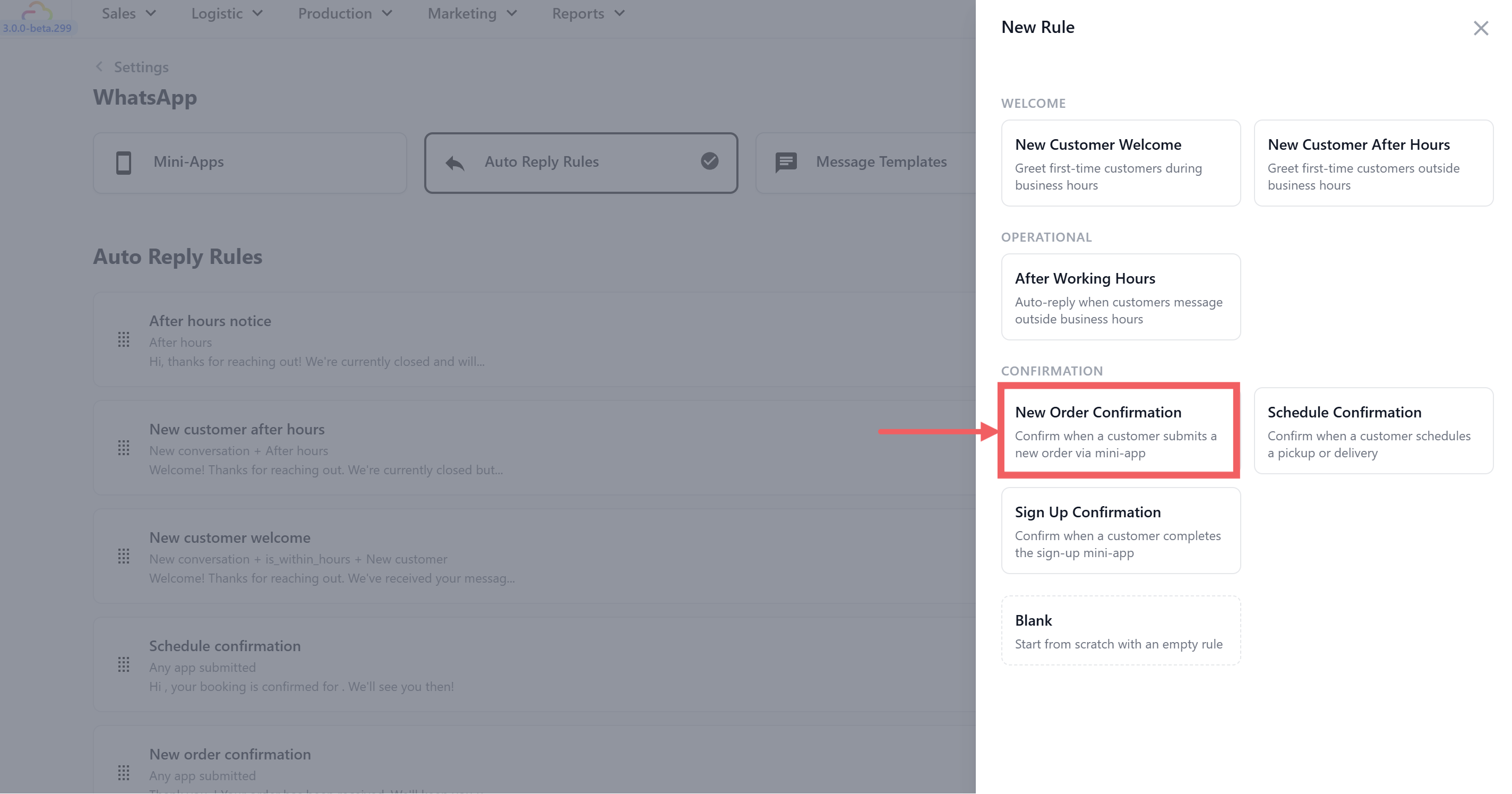Viewport: 1512px width, 794px height.
Task: Click drag handle for Schedule confirmation rule
Action: pyautogui.click(x=123, y=665)
